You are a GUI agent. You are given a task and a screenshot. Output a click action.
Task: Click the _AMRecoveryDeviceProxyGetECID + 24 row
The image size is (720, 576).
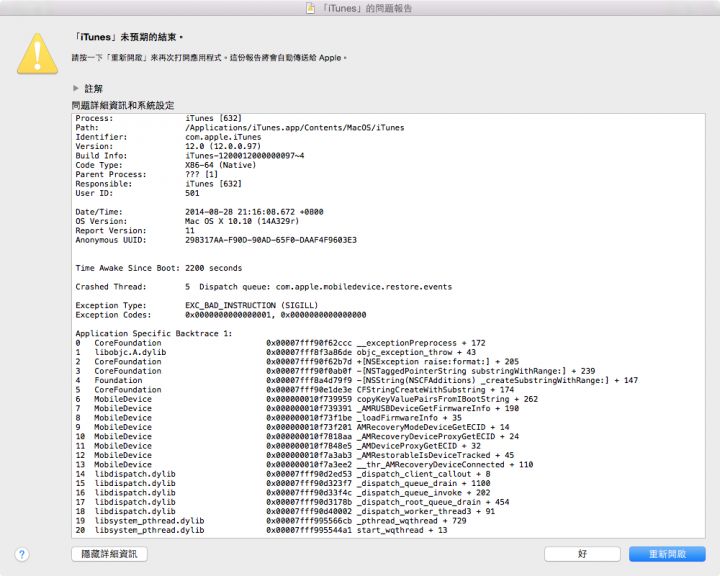[297, 436]
